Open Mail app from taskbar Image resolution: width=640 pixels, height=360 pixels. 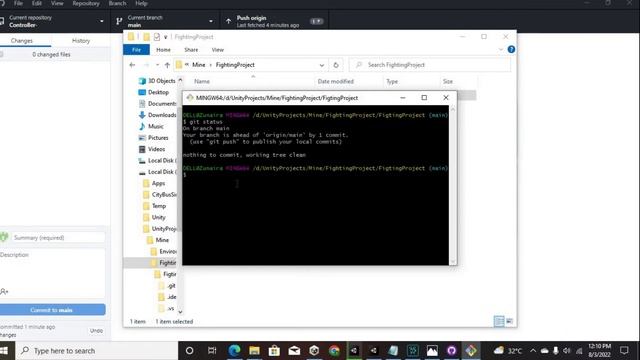tap(294, 351)
